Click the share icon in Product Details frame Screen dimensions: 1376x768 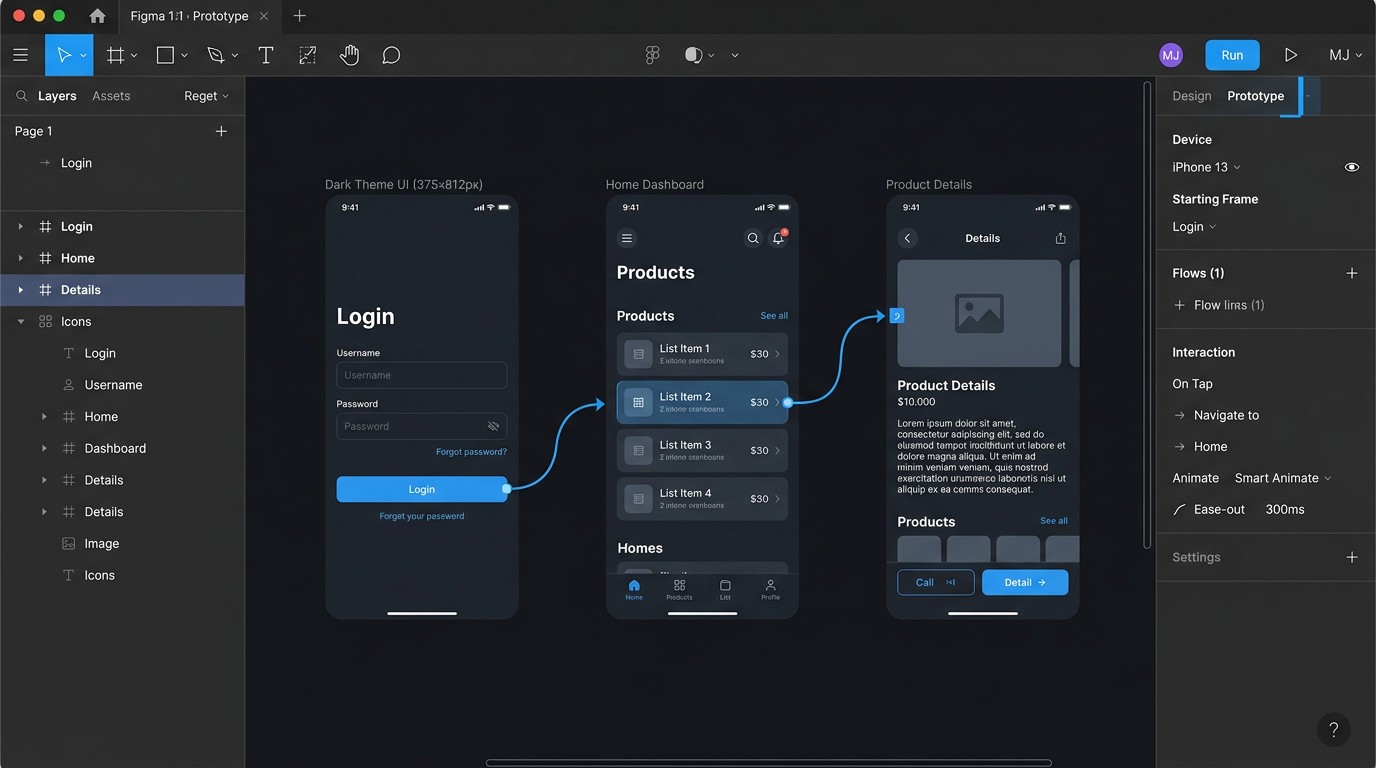click(x=1060, y=238)
